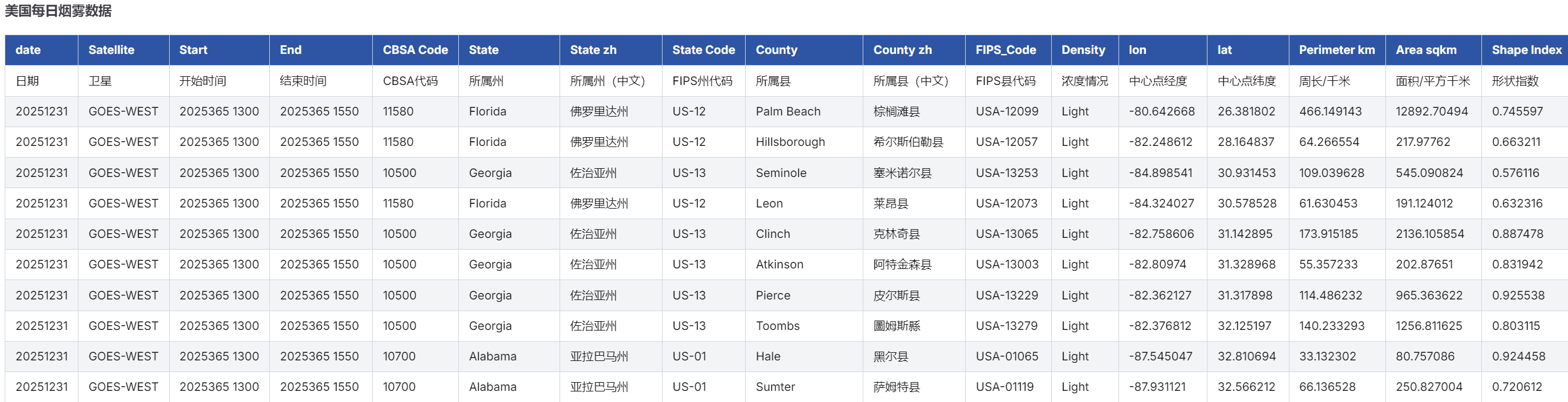Click the Perimeter km column header
The width and height of the screenshot is (1568, 402).
(1337, 50)
